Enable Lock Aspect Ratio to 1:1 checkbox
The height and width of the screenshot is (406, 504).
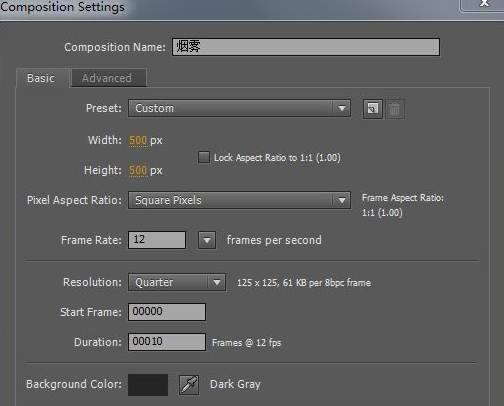[204, 157]
